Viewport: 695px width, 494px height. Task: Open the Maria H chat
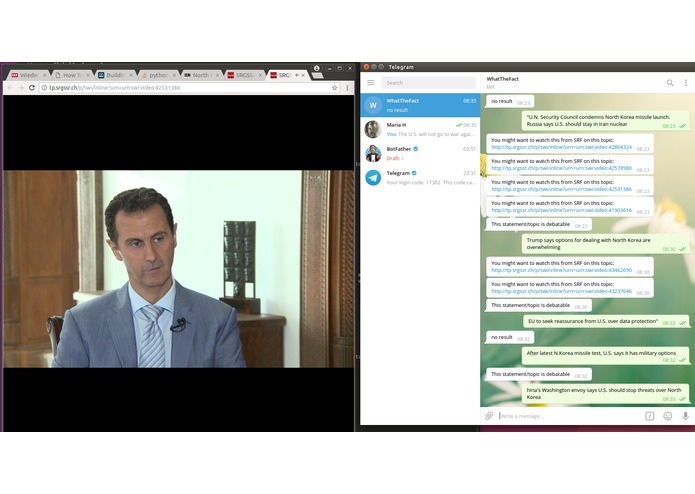point(420,129)
